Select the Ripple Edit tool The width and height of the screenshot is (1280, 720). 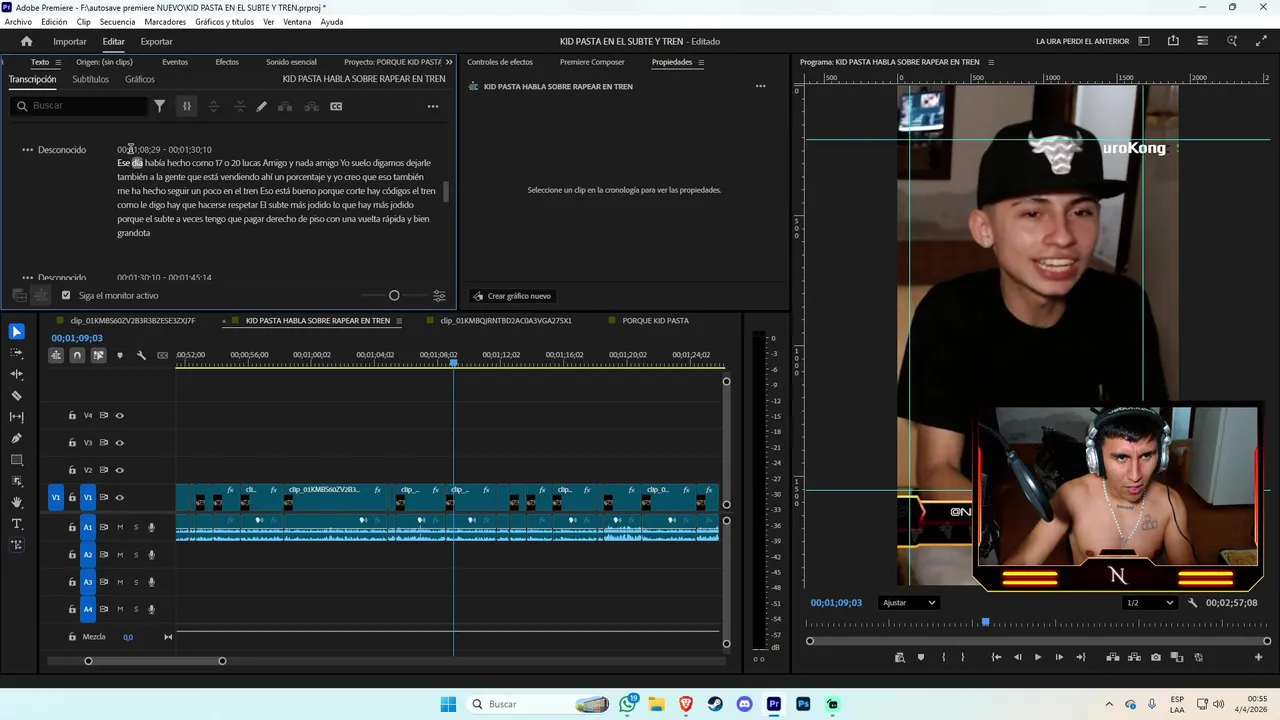pos(17,374)
